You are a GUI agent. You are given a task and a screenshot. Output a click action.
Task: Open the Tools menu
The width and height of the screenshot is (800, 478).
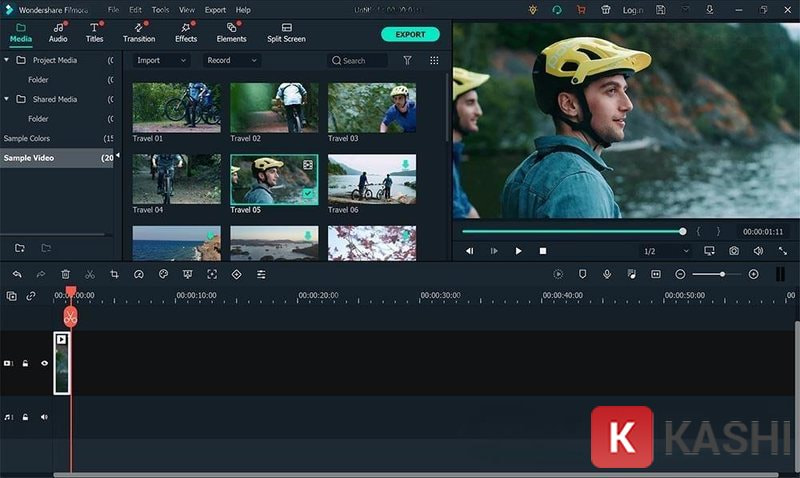tap(160, 10)
